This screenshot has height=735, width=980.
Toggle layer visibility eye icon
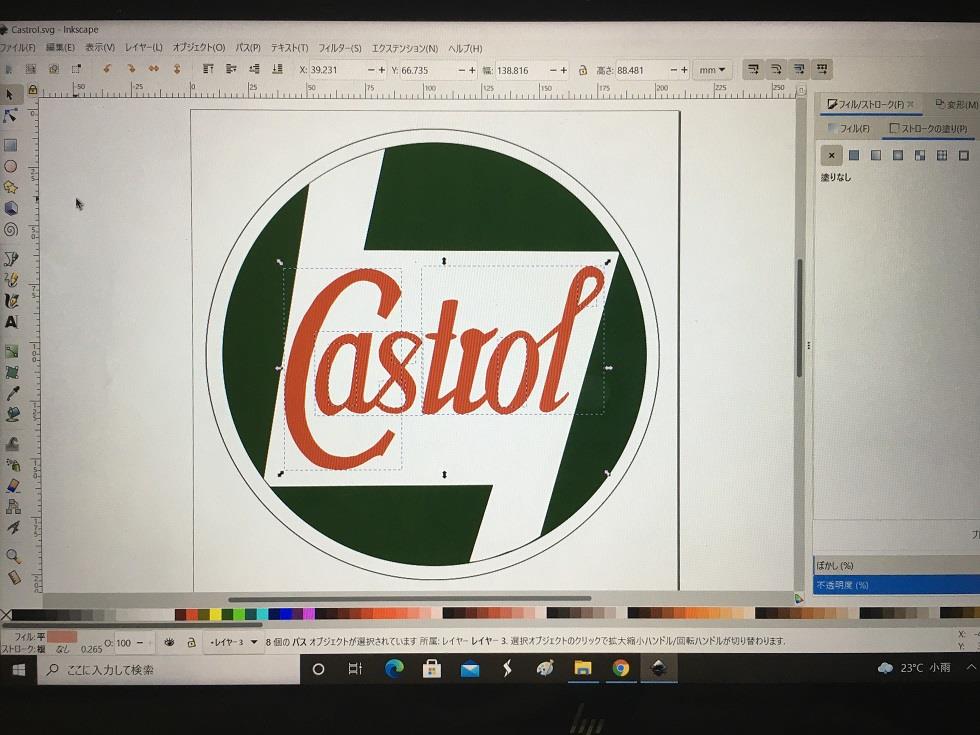[x=169, y=642]
